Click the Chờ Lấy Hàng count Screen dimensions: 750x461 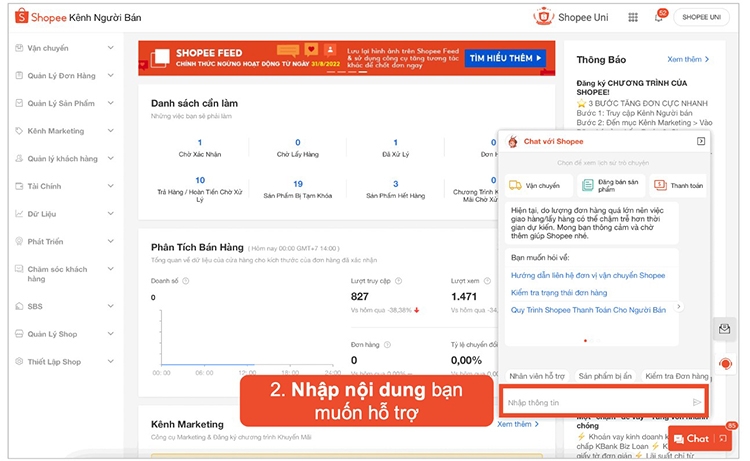[298, 143]
